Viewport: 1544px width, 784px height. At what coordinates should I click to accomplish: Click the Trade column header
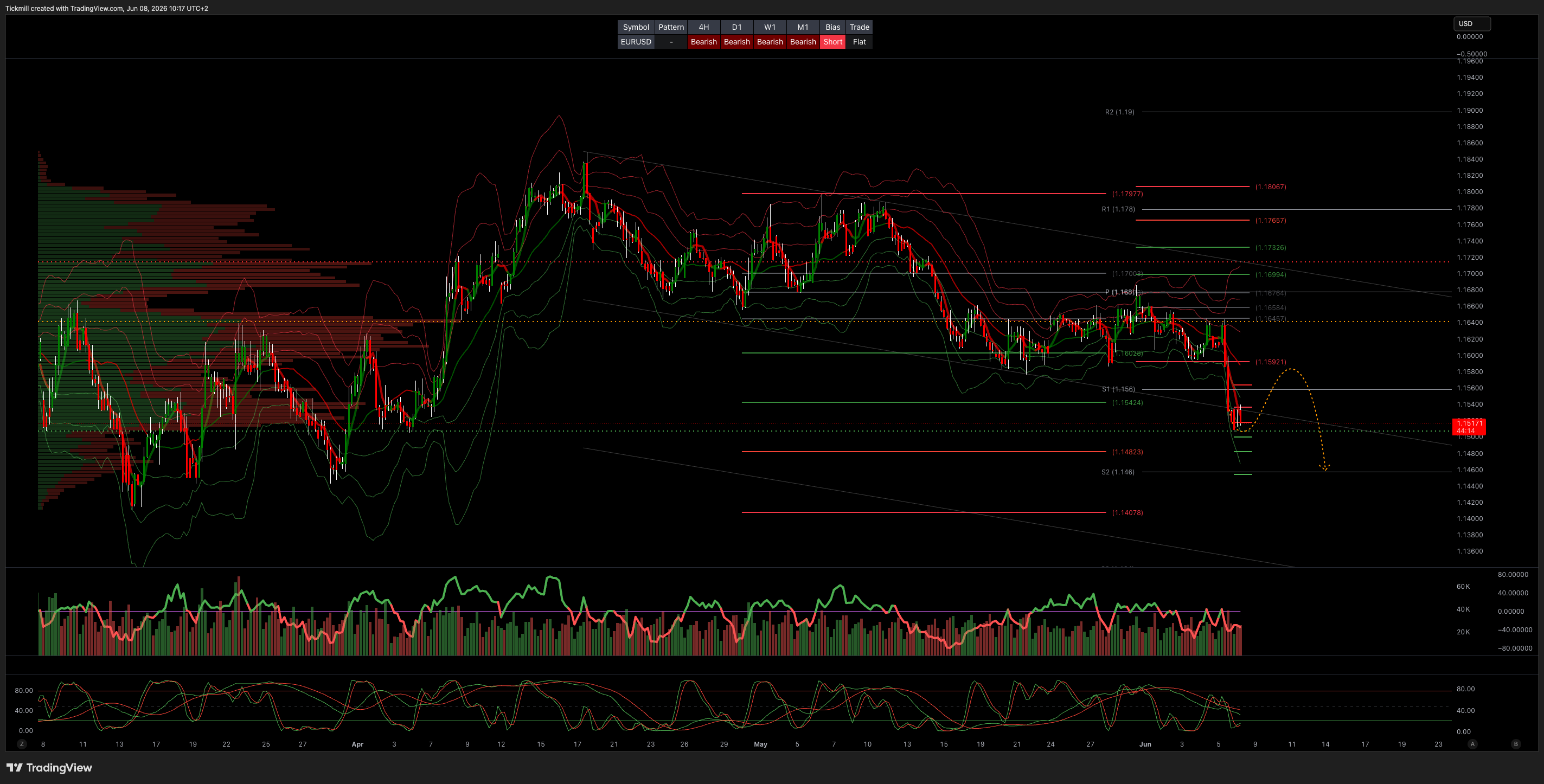click(859, 27)
